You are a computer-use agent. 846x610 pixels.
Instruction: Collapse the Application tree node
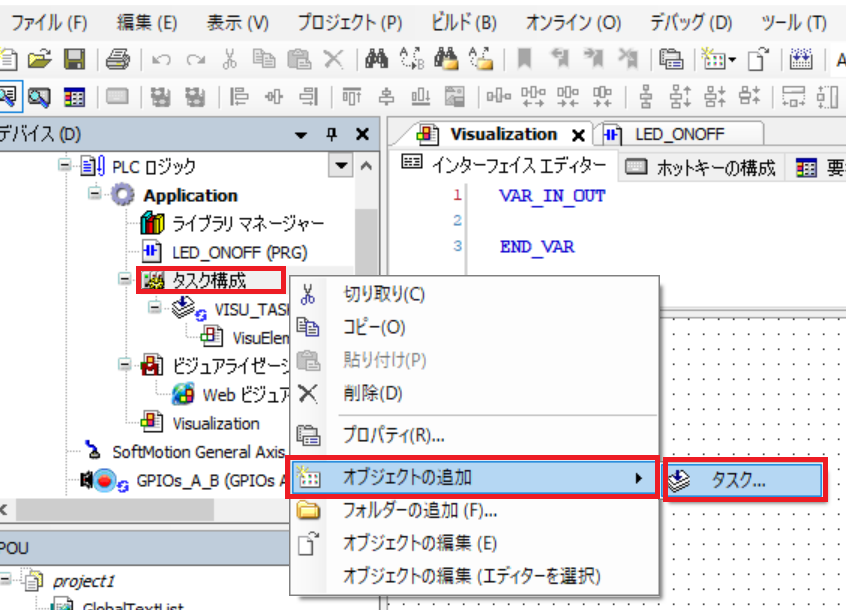[96, 195]
